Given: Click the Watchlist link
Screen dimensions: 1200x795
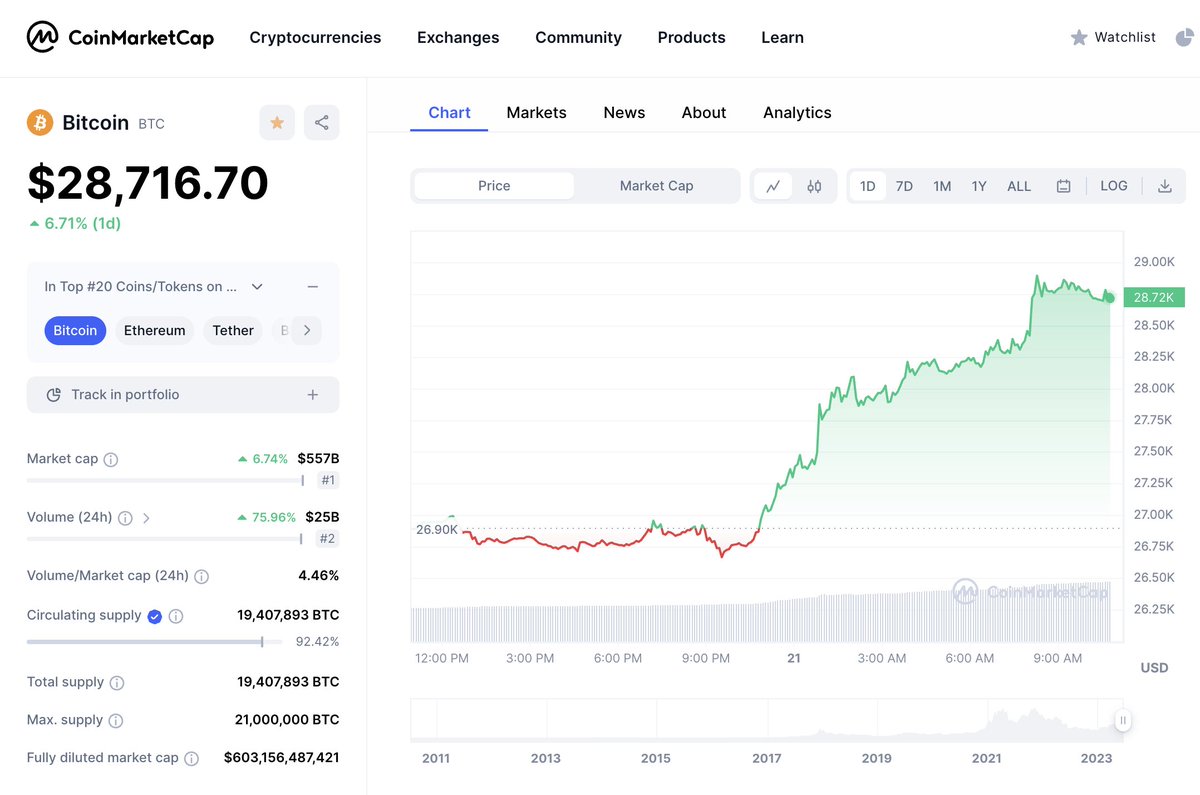Looking at the screenshot, I should (x=1125, y=37).
